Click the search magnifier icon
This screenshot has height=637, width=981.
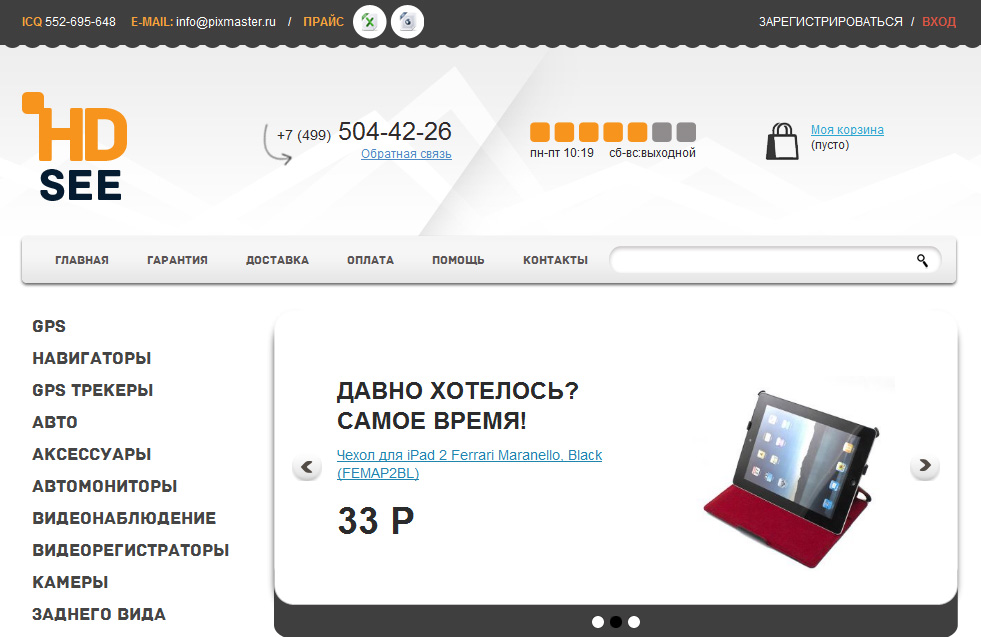click(922, 260)
